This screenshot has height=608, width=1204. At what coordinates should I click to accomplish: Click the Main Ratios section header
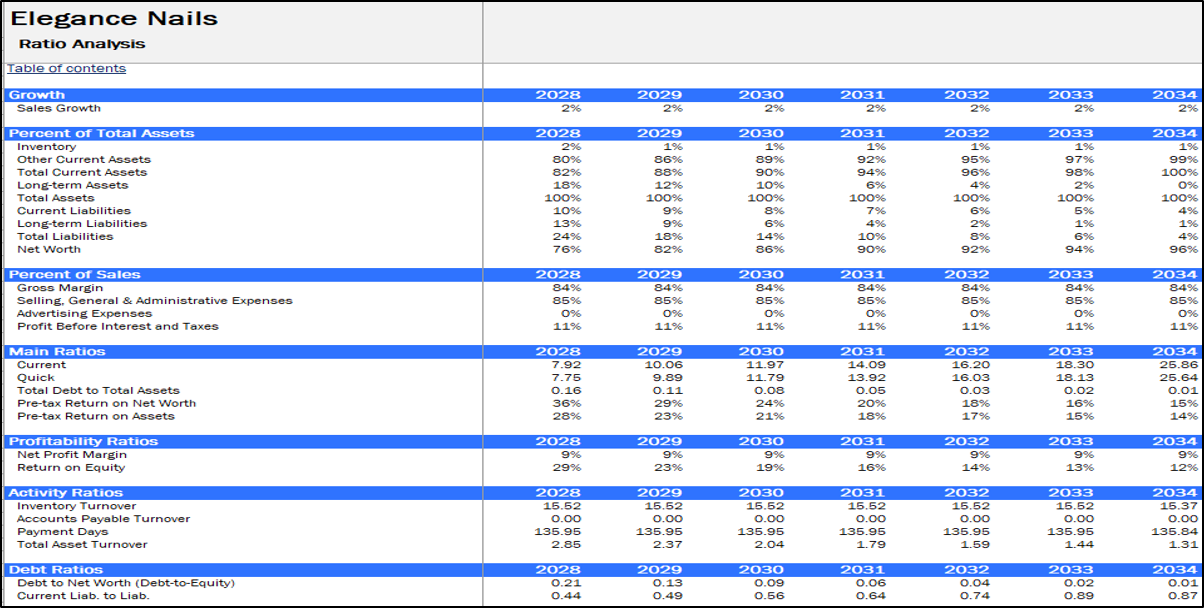tap(57, 351)
